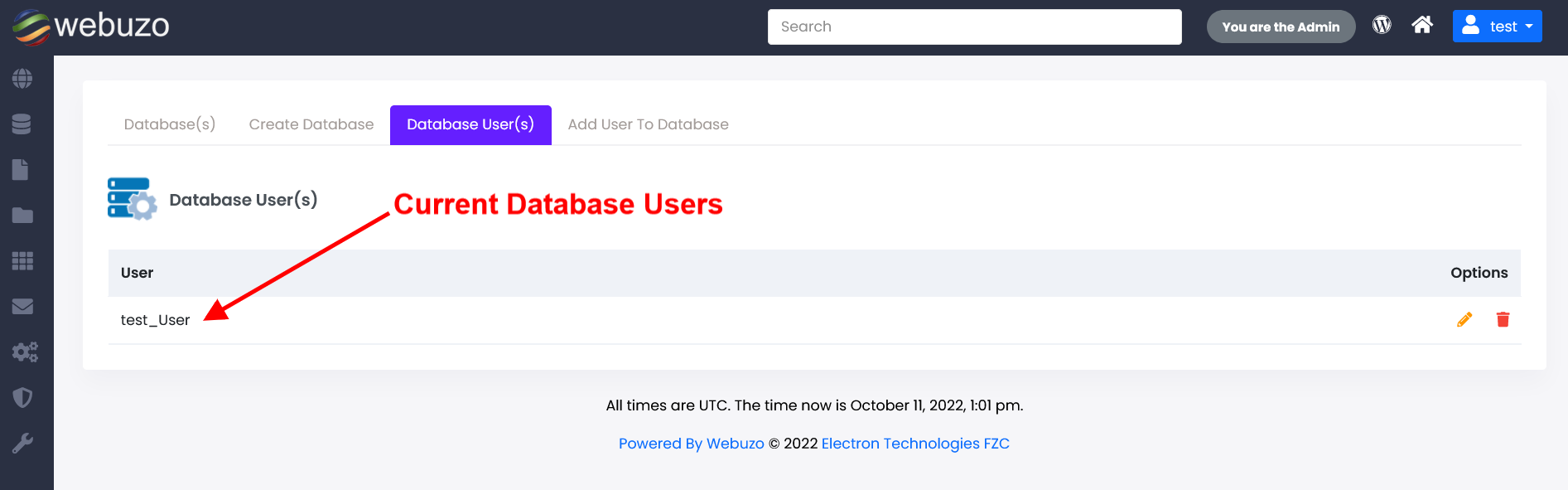Expand the test user account dropdown

coord(1497,27)
